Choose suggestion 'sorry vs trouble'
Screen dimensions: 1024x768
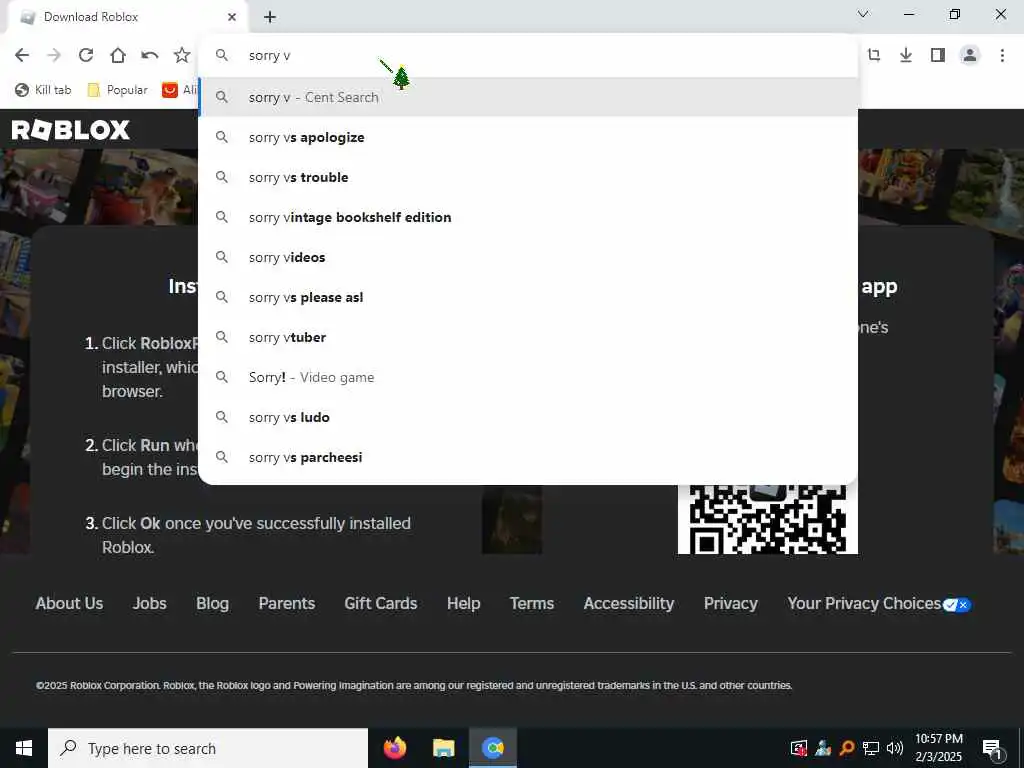pyautogui.click(x=528, y=177)
